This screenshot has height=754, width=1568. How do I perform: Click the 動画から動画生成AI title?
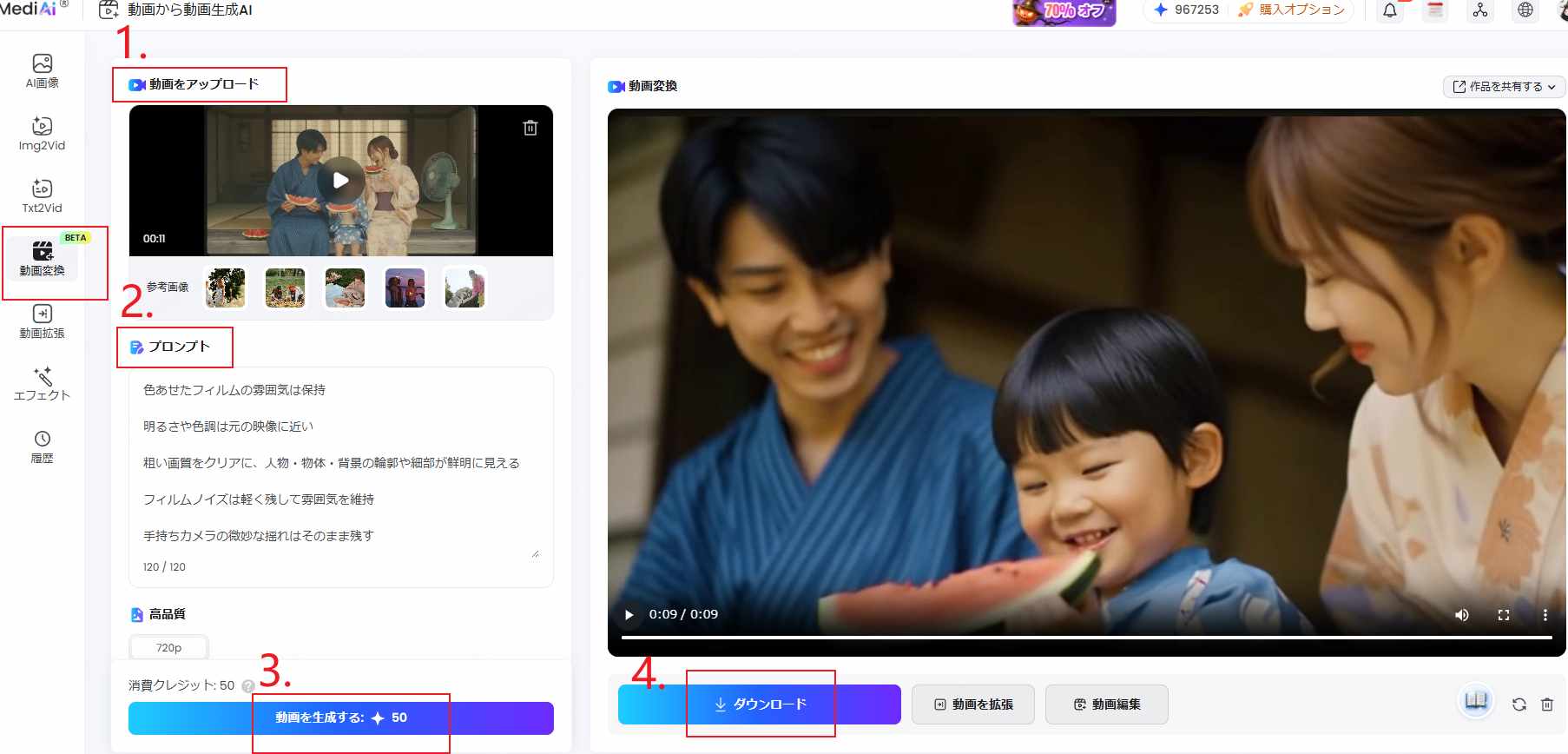click(190, 10)
